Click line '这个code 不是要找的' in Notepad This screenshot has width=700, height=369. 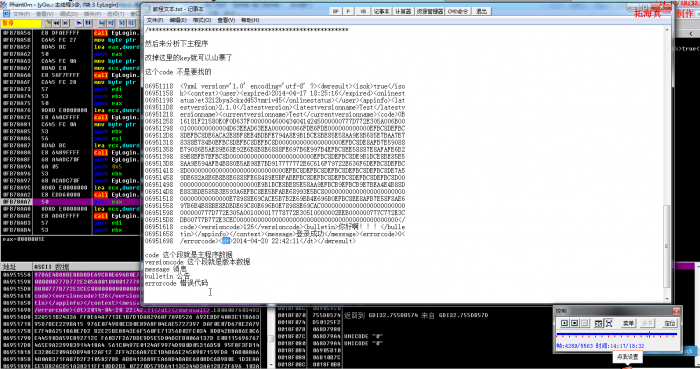tap(178, 72)
